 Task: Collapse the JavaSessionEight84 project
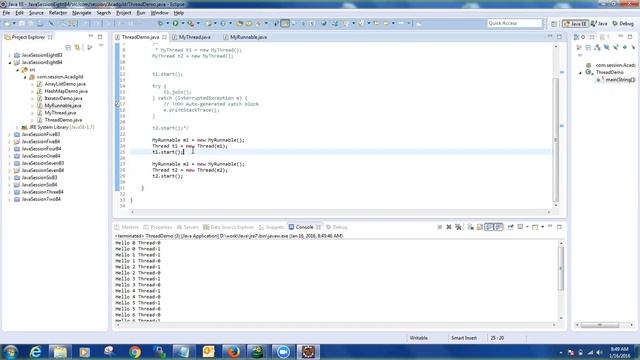[x=10, y=62]
